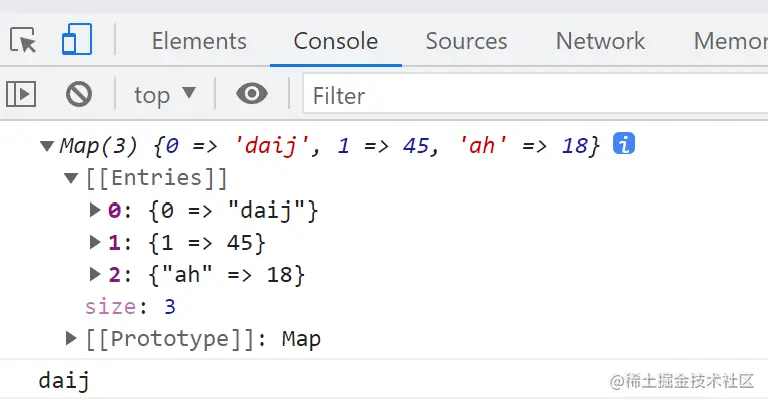Collapse the Map(3) object arrow
The image size is (768, 404).
tap(46, 147)
